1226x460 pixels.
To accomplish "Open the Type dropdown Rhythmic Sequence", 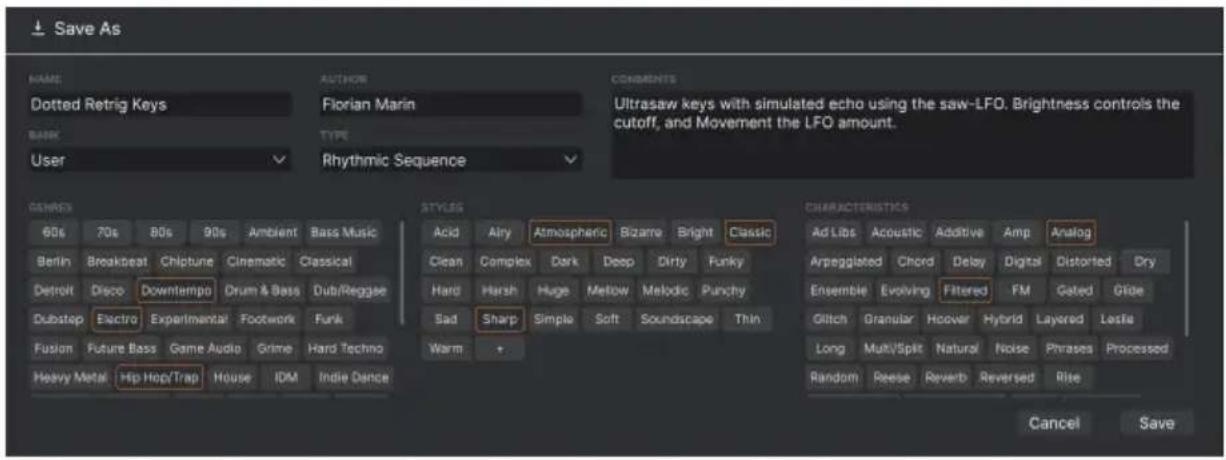I will coord(450,160).
